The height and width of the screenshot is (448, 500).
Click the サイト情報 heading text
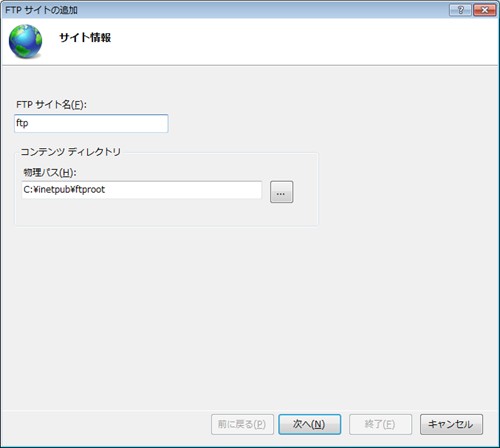85,37
